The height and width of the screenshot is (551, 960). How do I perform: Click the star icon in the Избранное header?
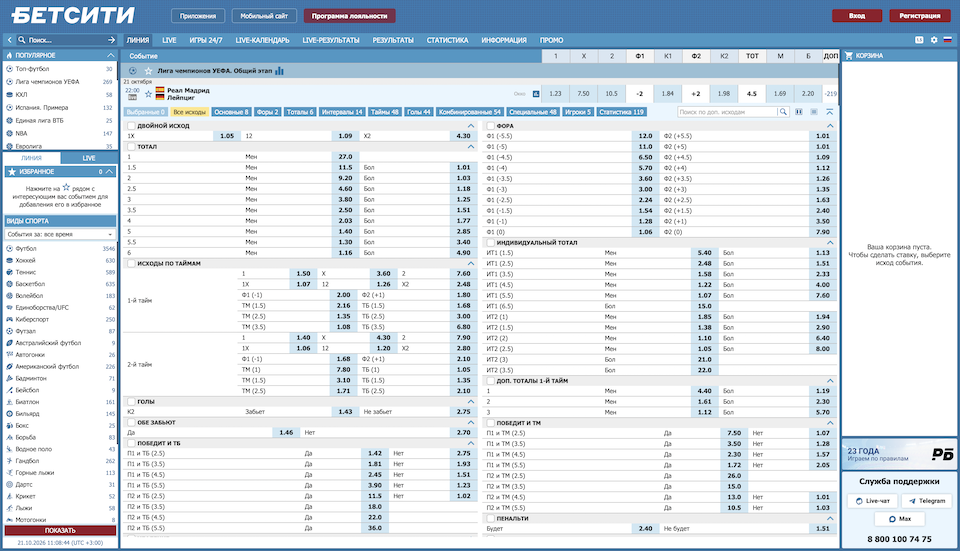pos(12,172)
